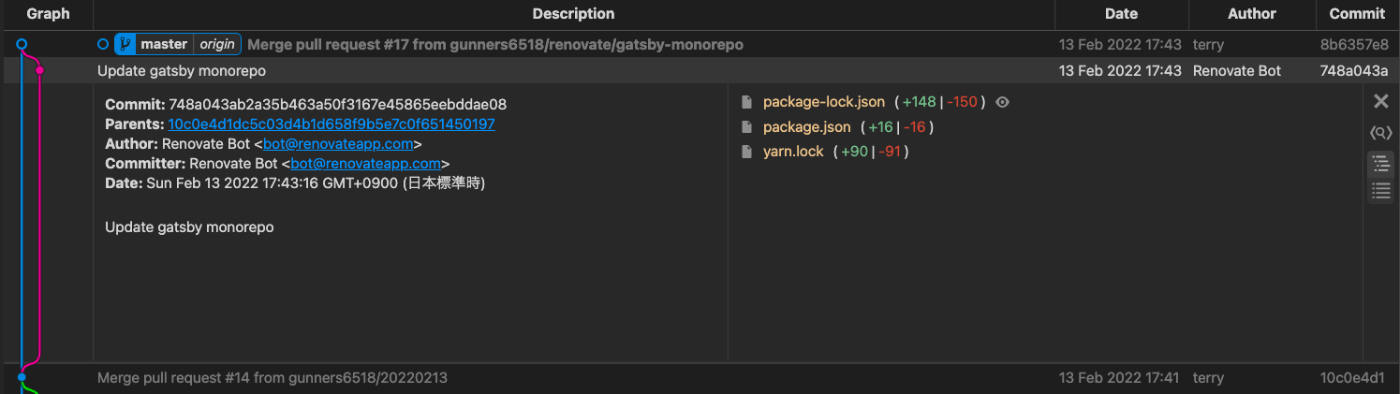Open yarn.lock file diff
This screenshot has height=394, width=1400.
[x=793, y=152]
